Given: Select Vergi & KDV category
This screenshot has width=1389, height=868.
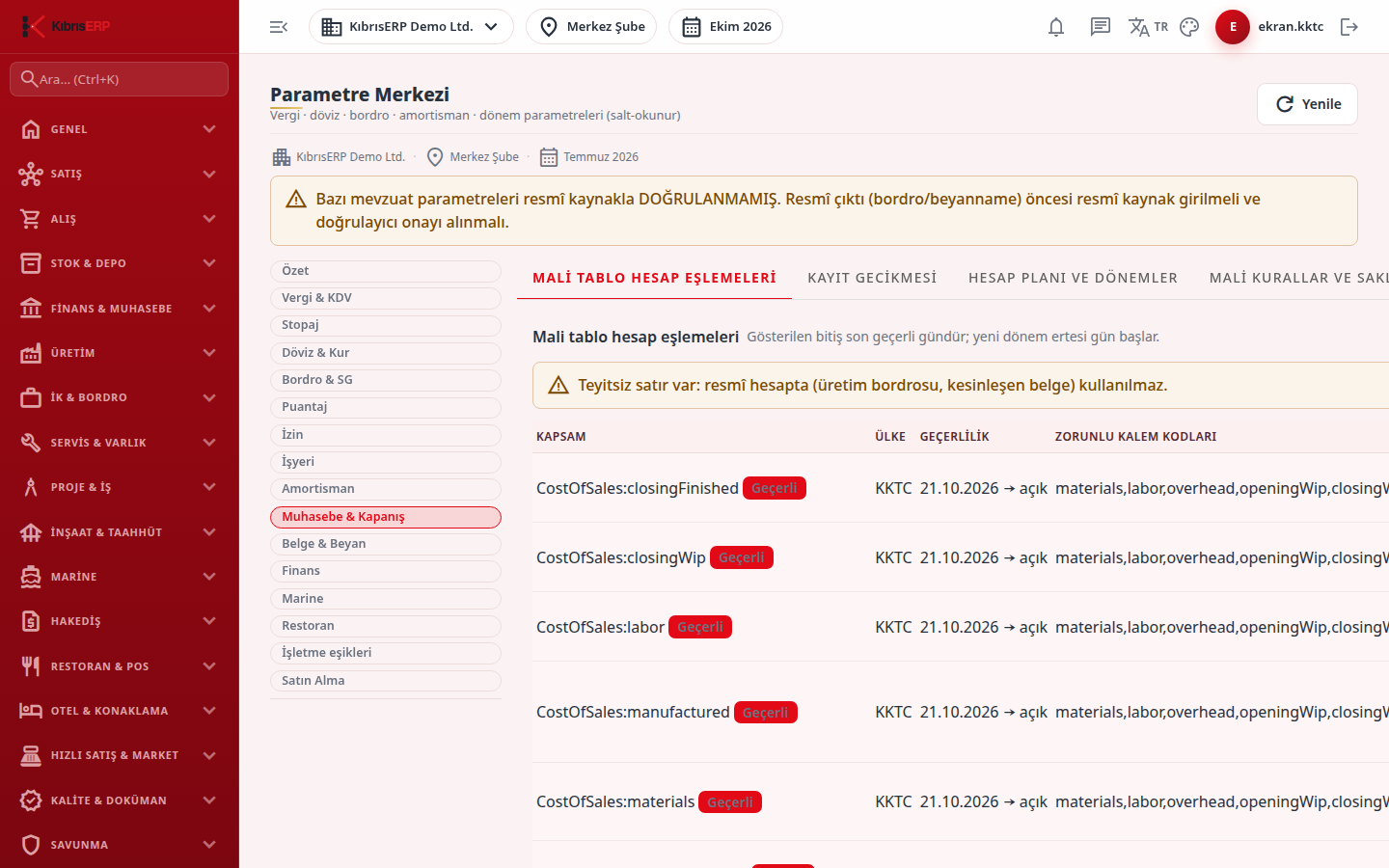Looking at the screenshot, I should pos(386,298).
